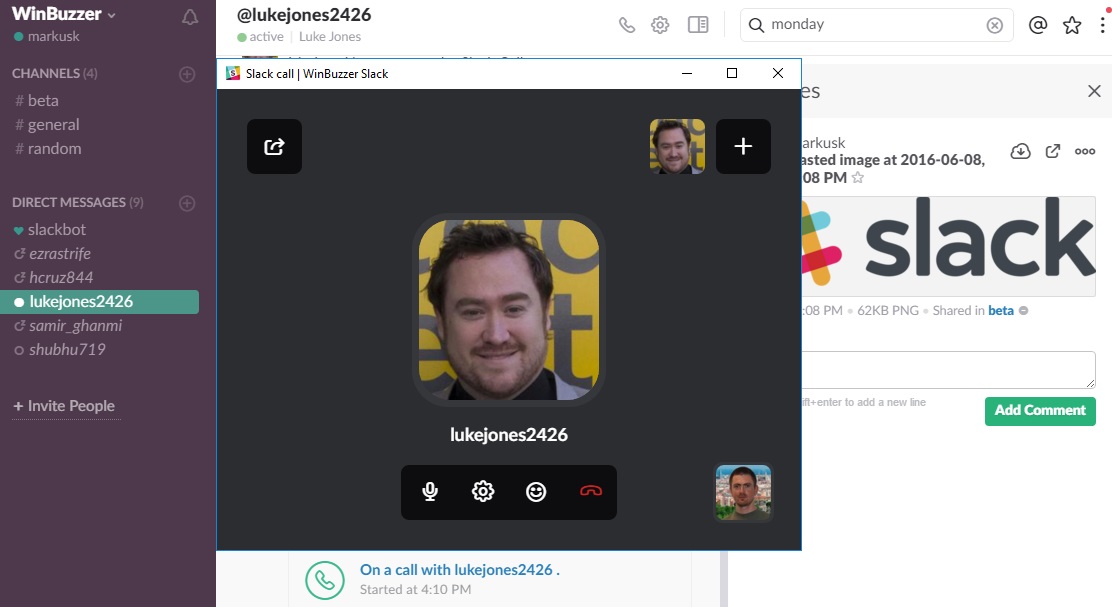Clear the 'monday' search with the X icon
Screen dimensions: 1112x607
pyautogui.click(x=994, y=25)
